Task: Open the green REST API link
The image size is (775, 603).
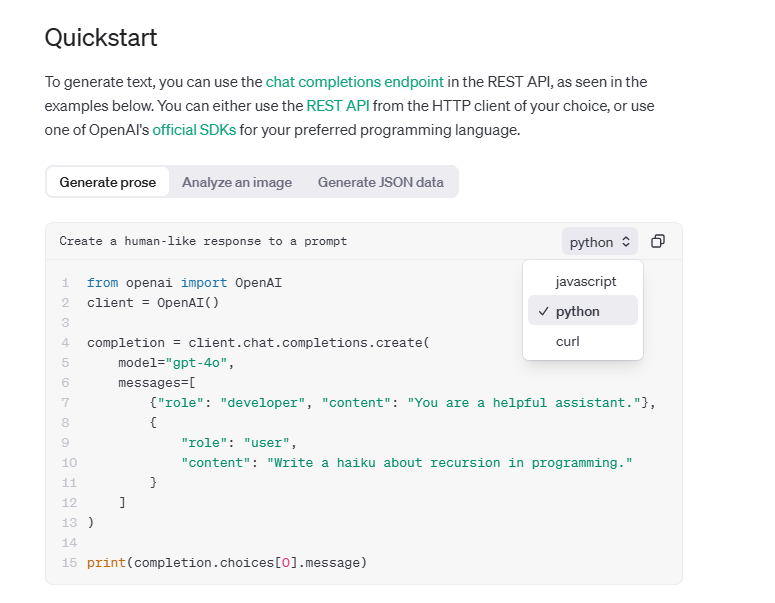Action: [x=339, y=106]
